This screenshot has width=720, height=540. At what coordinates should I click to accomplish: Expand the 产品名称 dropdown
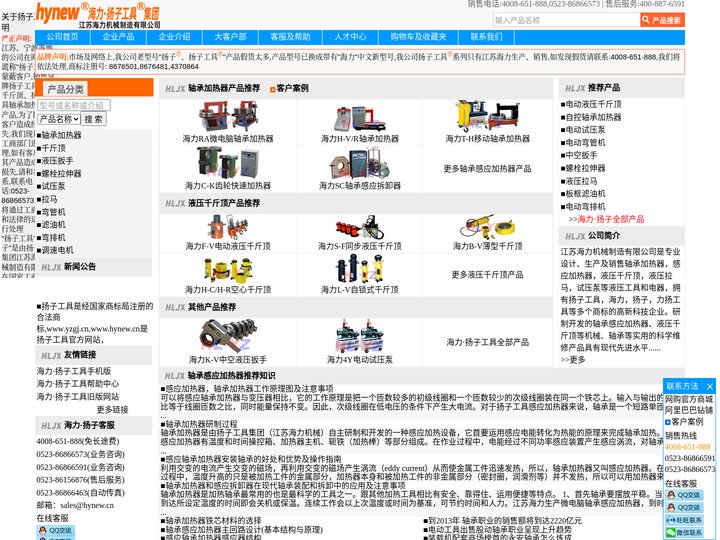[x=58, y=119]
